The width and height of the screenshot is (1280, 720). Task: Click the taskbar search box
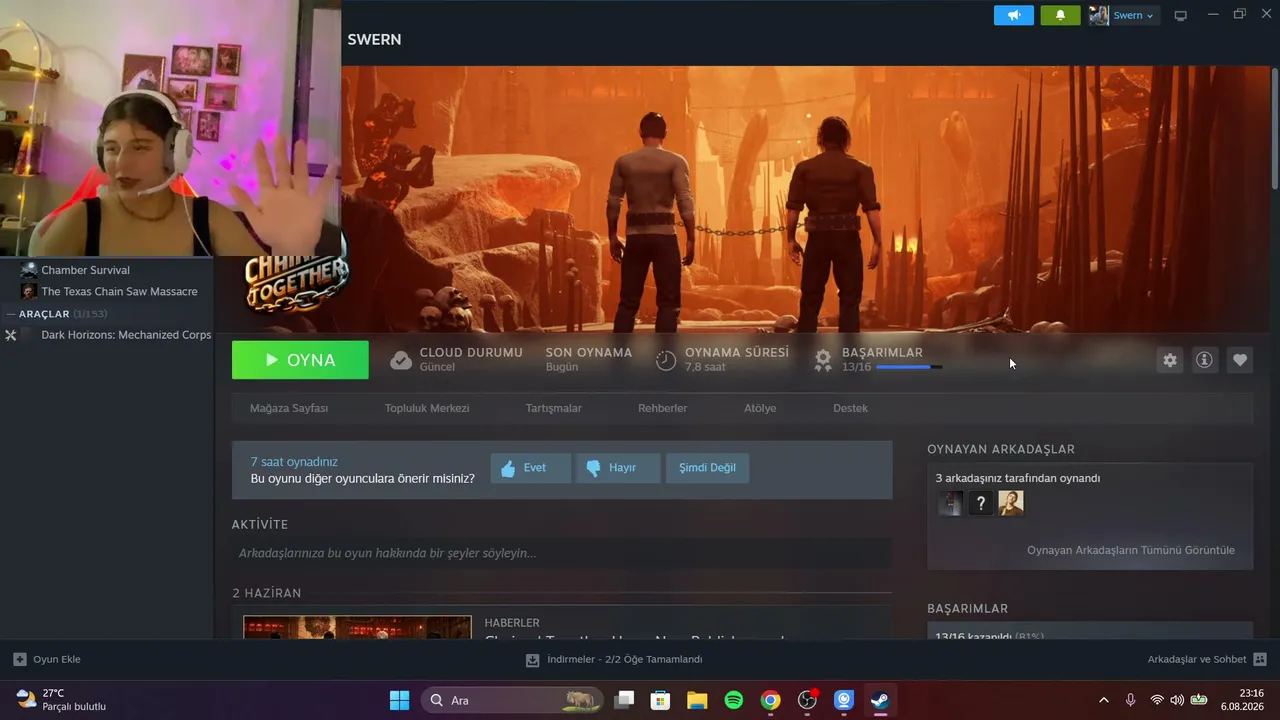[x=512, y=700]
